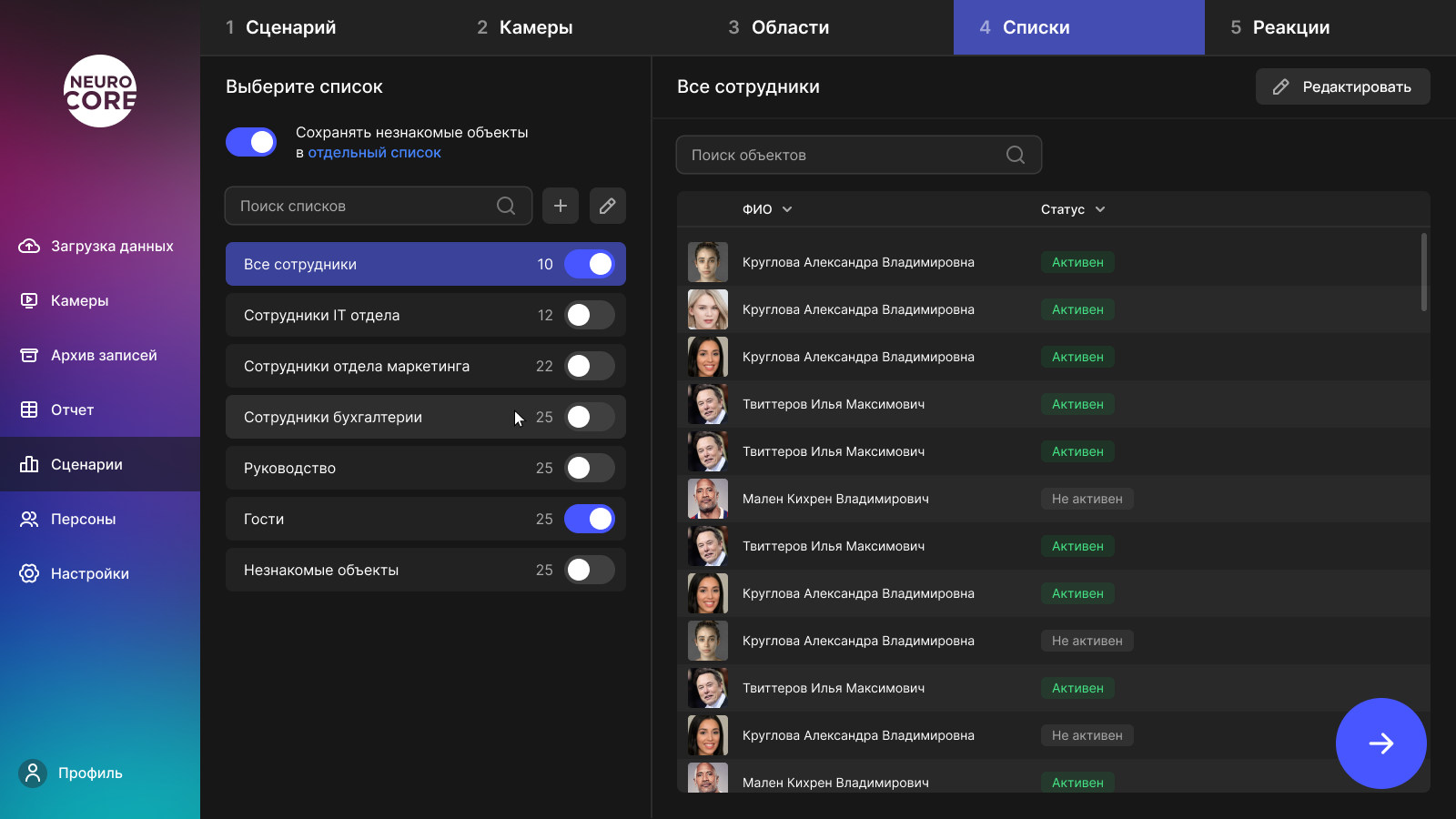The width and height of the screenshot is (1456, 819).
Task: Sort by the ФИО column chevron
Action: (x=787, y=209)
